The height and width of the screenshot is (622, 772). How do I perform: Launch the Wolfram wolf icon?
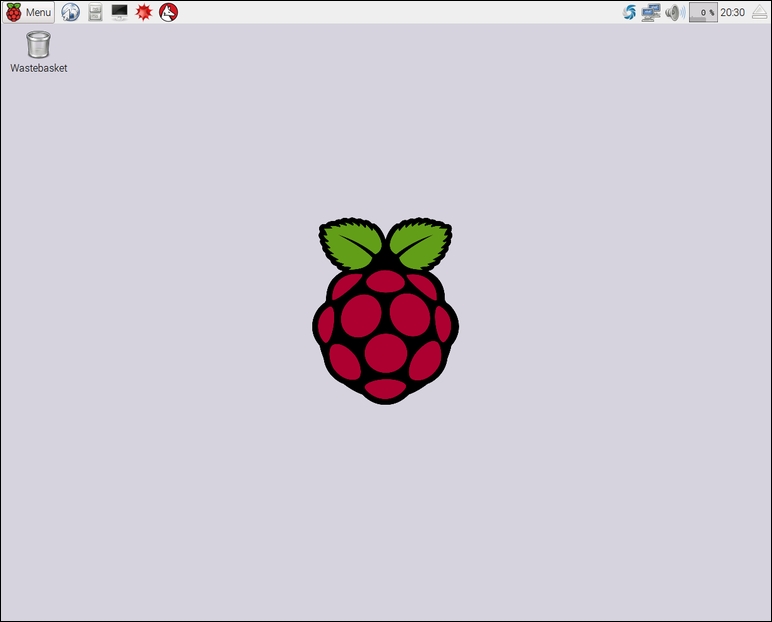point(168,12)
